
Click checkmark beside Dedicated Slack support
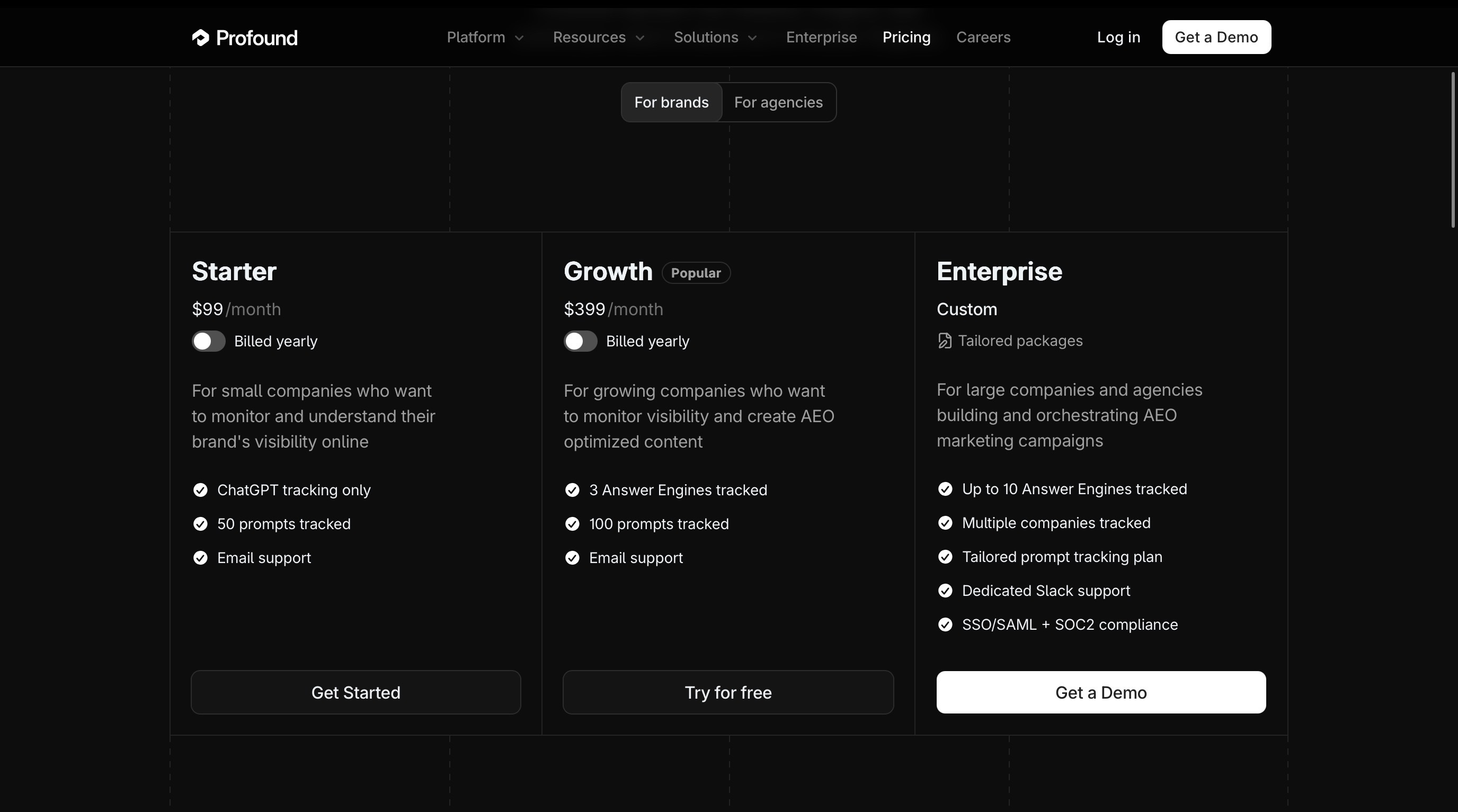point(945,591)
